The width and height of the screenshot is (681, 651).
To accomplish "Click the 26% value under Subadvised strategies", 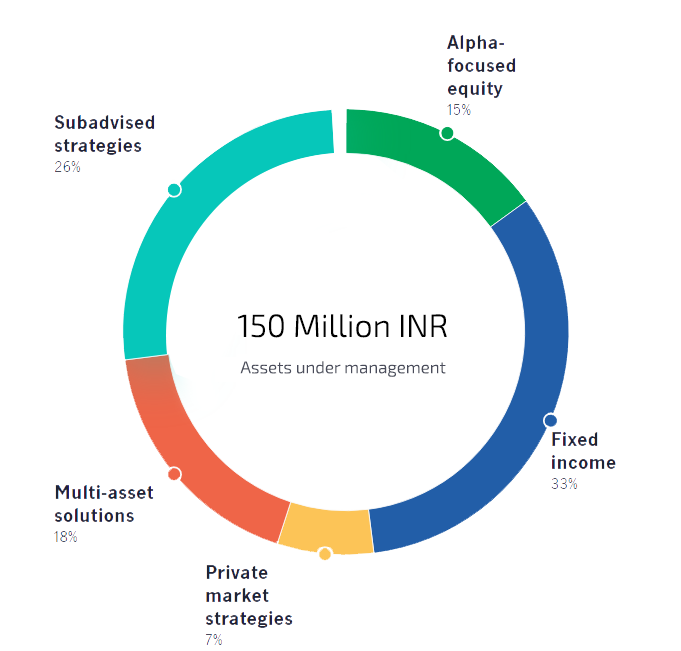I will pos(68,167).
